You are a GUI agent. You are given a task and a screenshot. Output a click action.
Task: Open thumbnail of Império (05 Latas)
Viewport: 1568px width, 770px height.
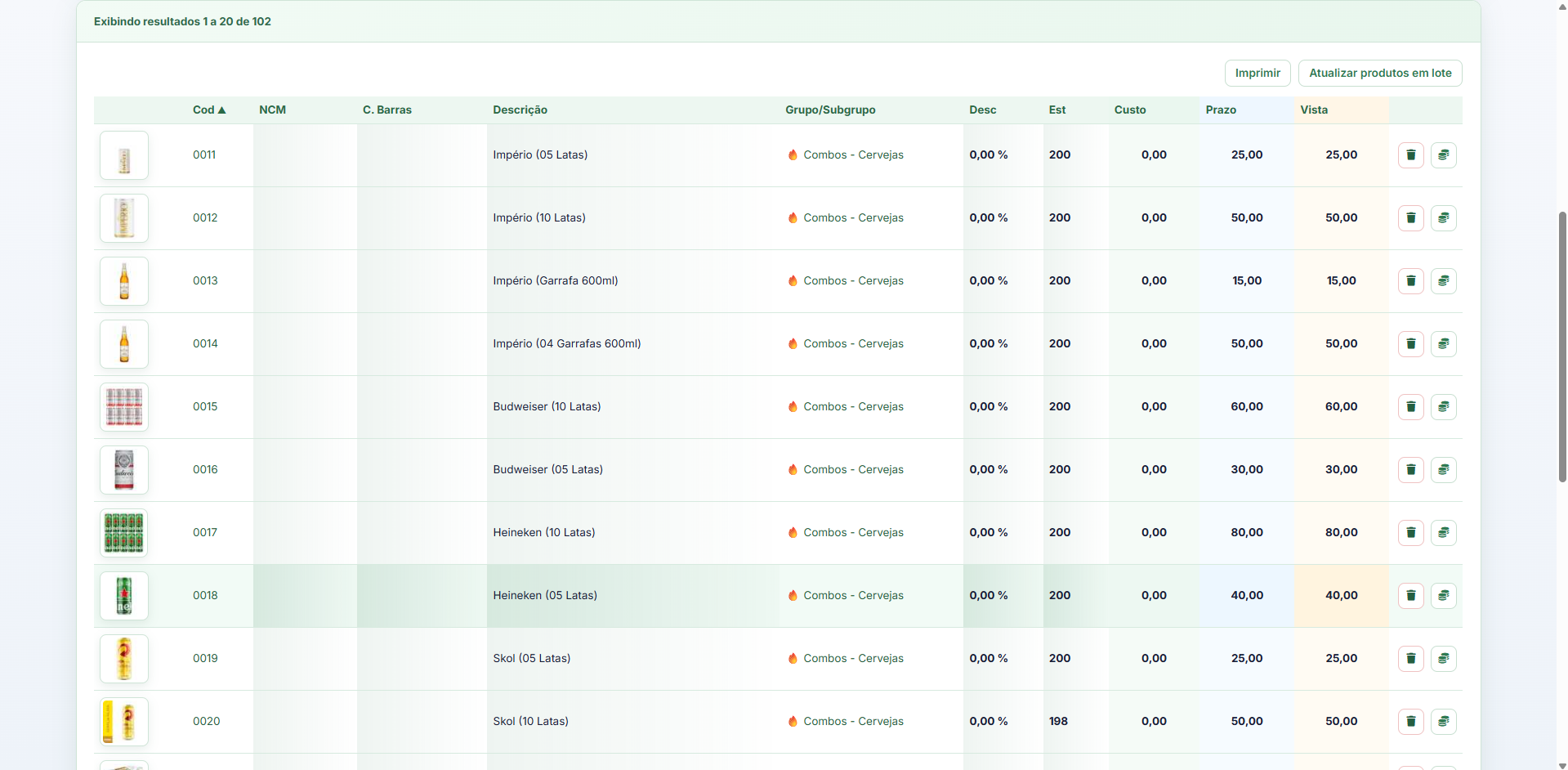124,155
